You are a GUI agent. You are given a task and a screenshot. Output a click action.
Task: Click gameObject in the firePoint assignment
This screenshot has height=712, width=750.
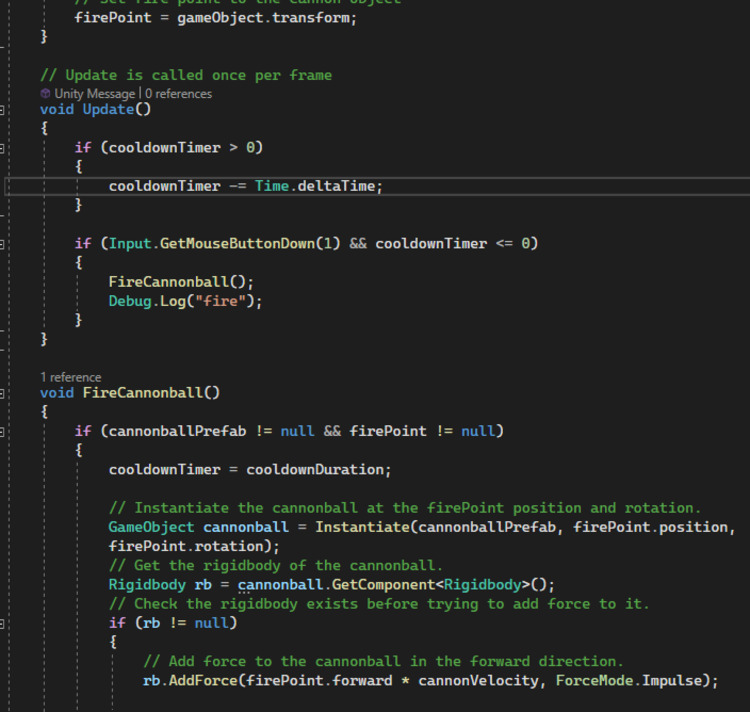[x=220, y=18]
